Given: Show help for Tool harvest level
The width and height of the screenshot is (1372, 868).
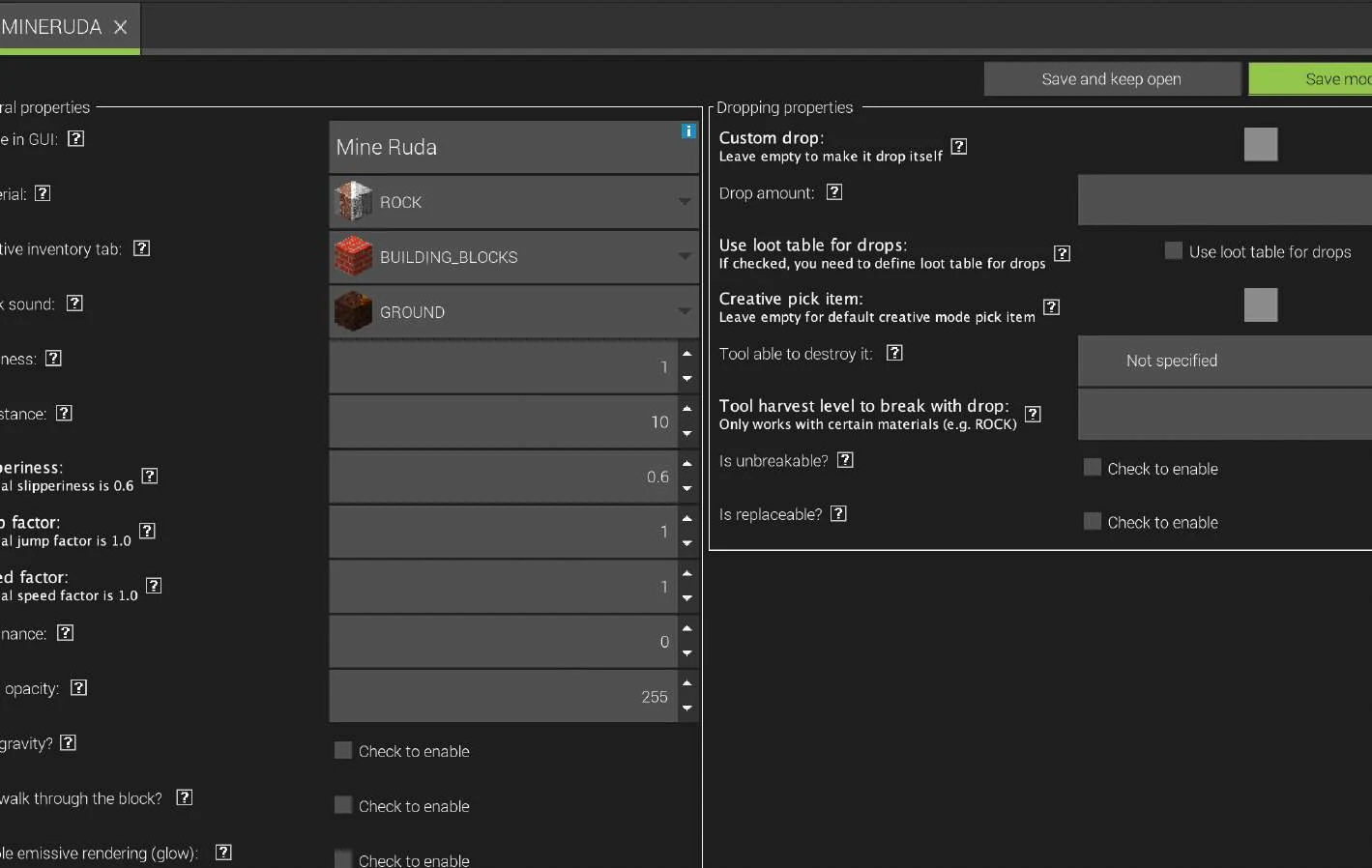Looking at the screenshot, I should tap(1033, 415).
